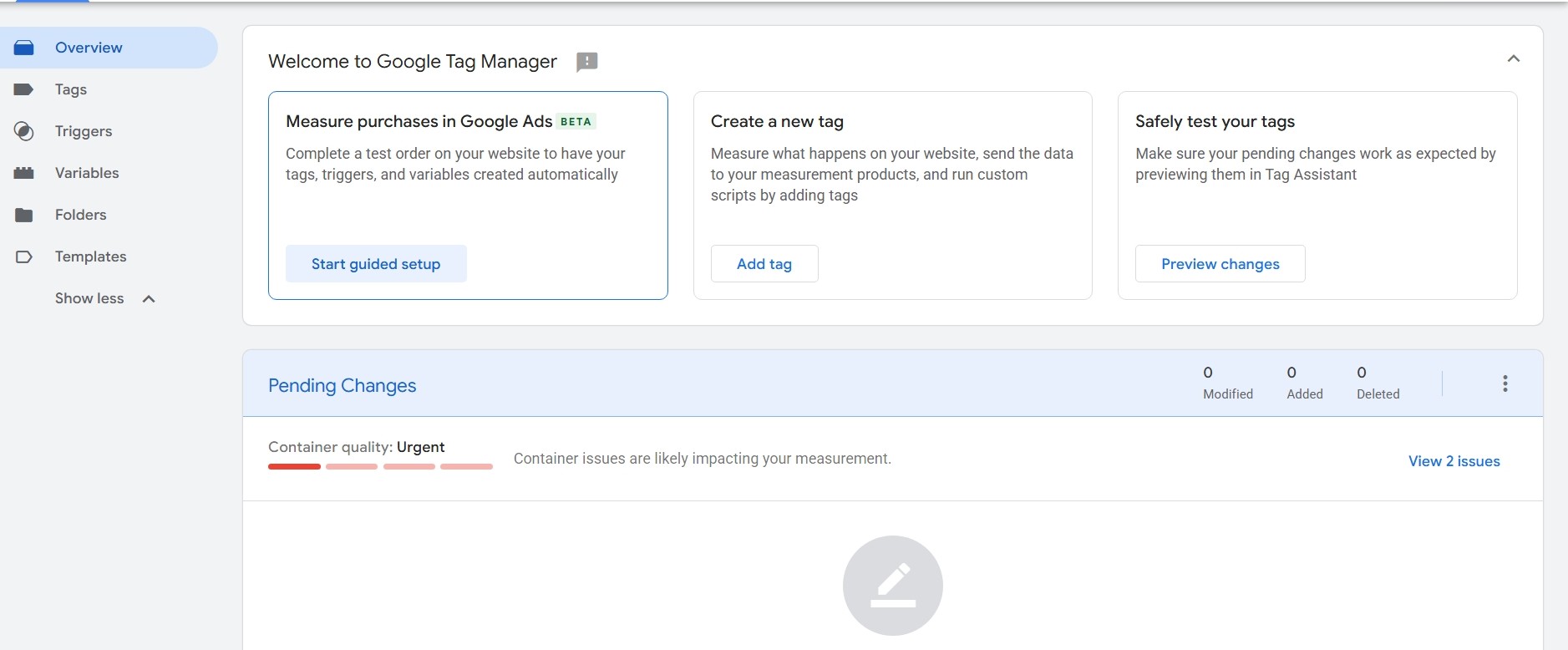The image size is (1568, 650).
Task: Click 'Container issues are likely impacting' message
Action: tap(703, 459)
